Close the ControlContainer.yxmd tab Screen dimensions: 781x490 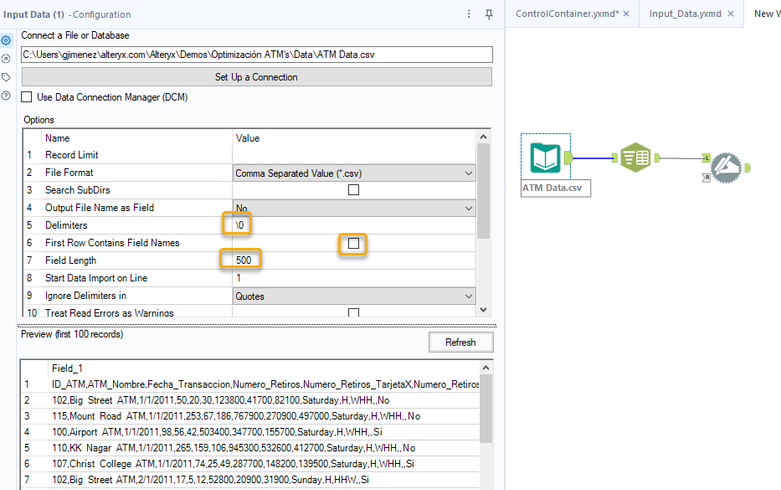tap(627, 14)
